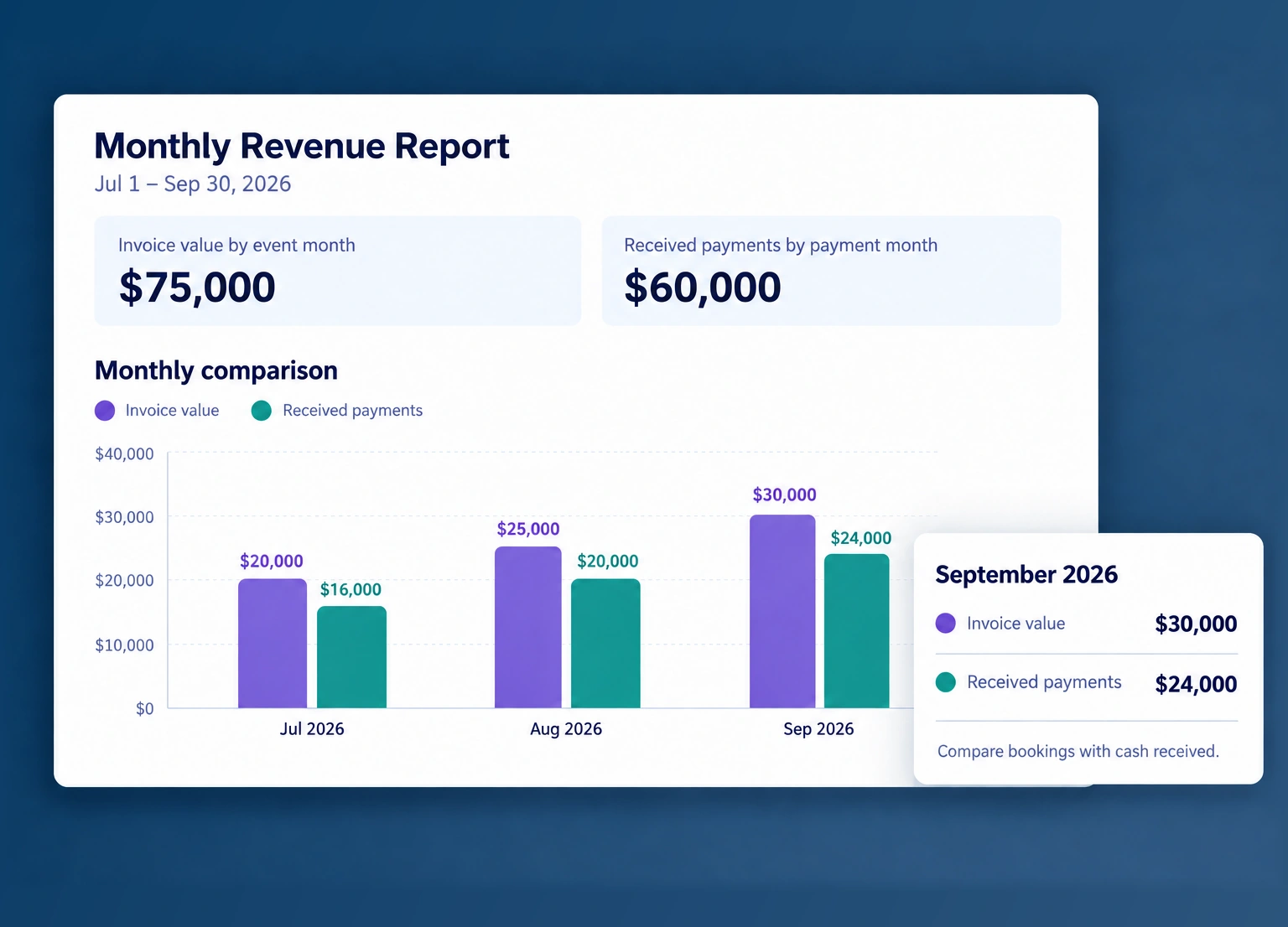Screen dimensions: 1288x927
Task: Click the tooltip's Invoice value label
Action: tap(1015, 624)
